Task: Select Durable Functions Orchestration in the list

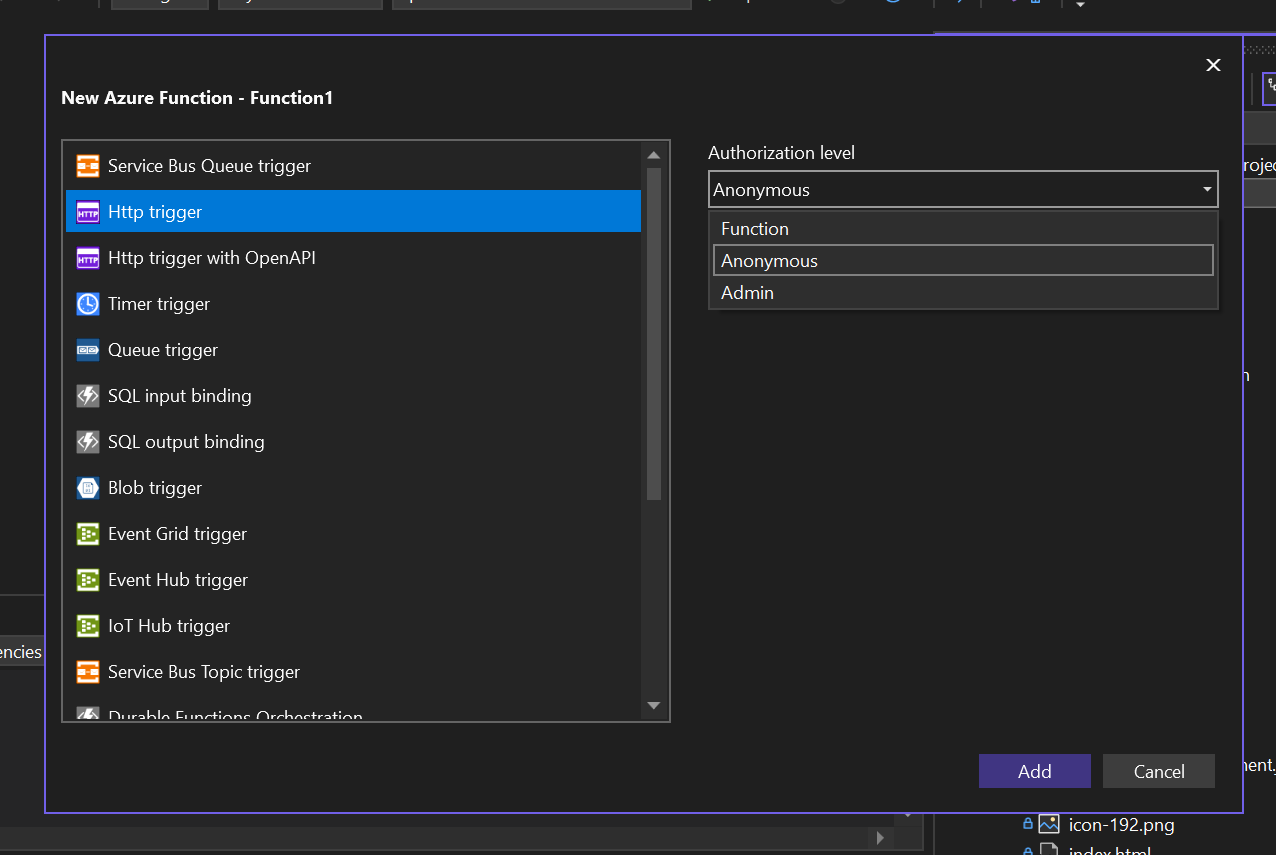Action: [234, 714]
